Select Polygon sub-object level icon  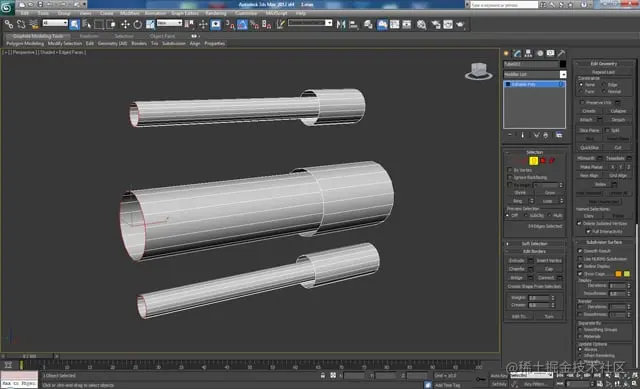click(x=543, y=161)
